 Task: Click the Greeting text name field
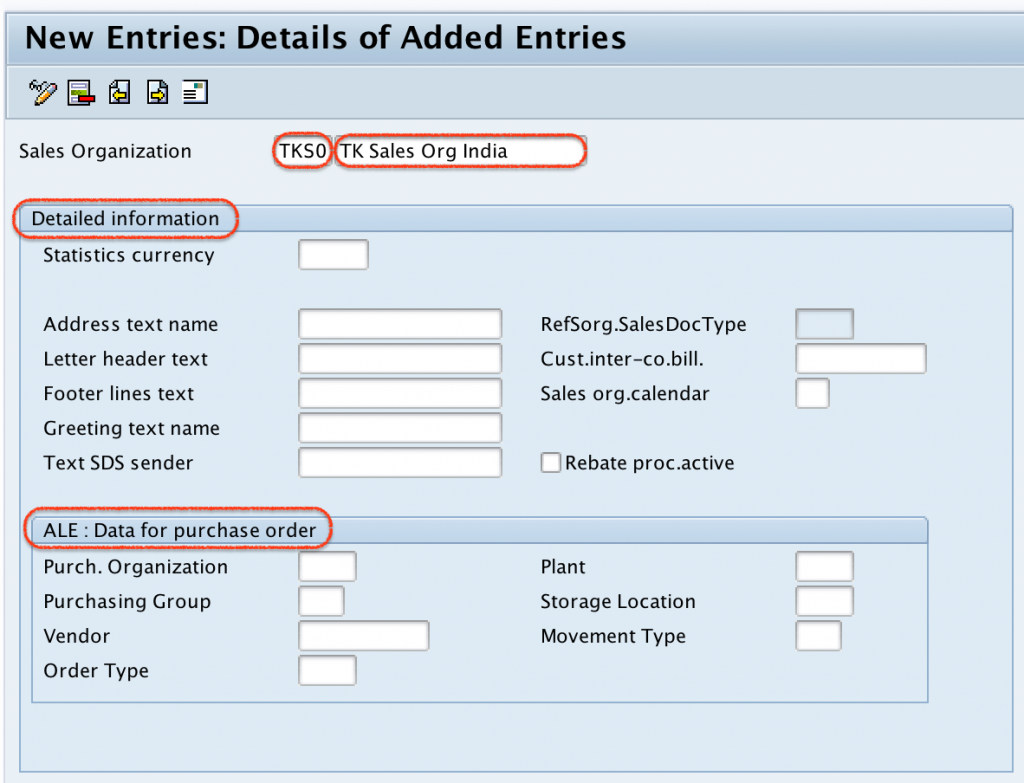399,427
